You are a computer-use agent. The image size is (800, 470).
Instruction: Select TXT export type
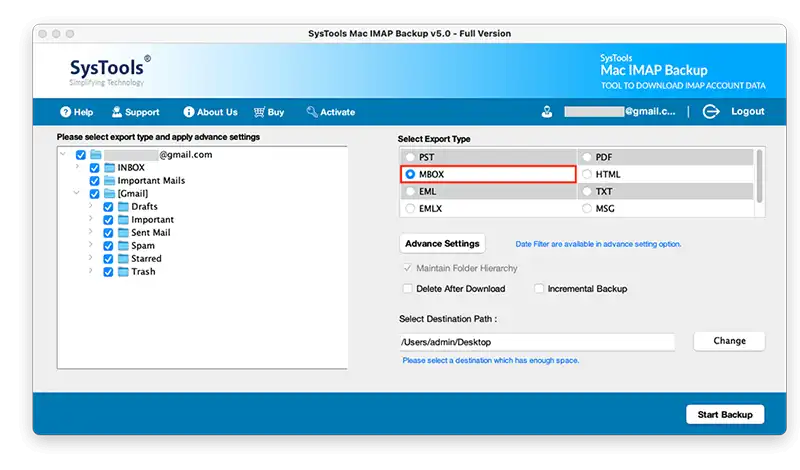[x=587, y=191]
